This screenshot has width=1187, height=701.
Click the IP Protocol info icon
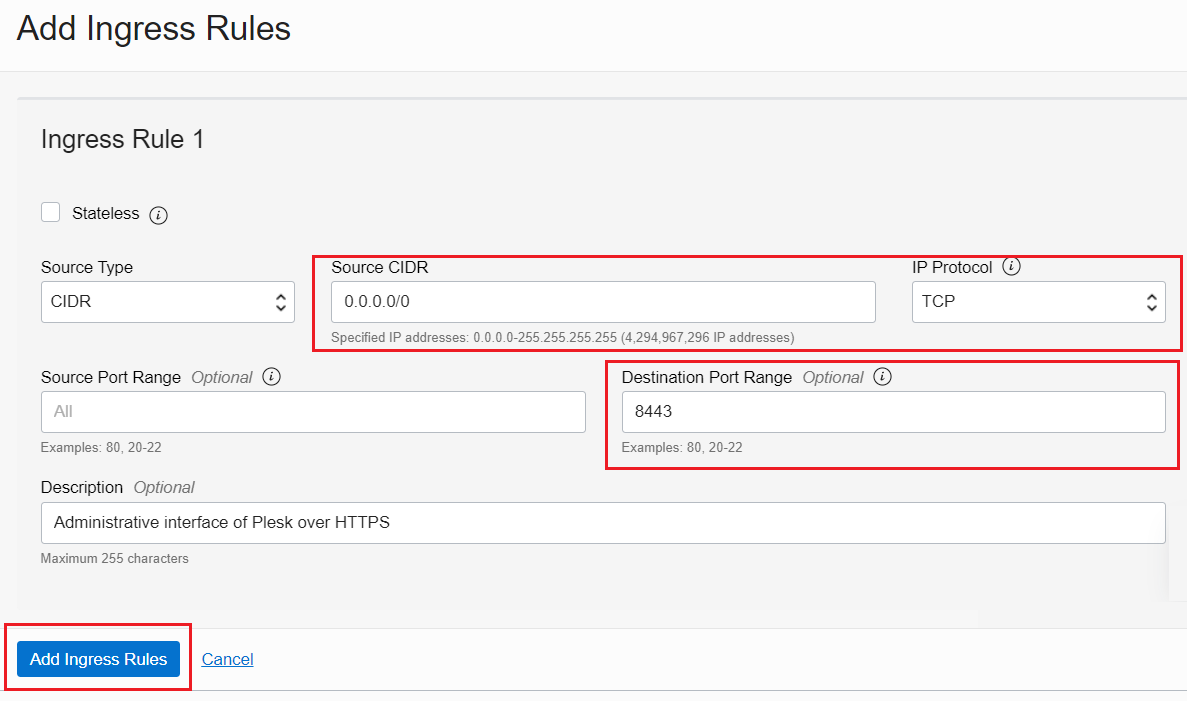(1011, 267)
